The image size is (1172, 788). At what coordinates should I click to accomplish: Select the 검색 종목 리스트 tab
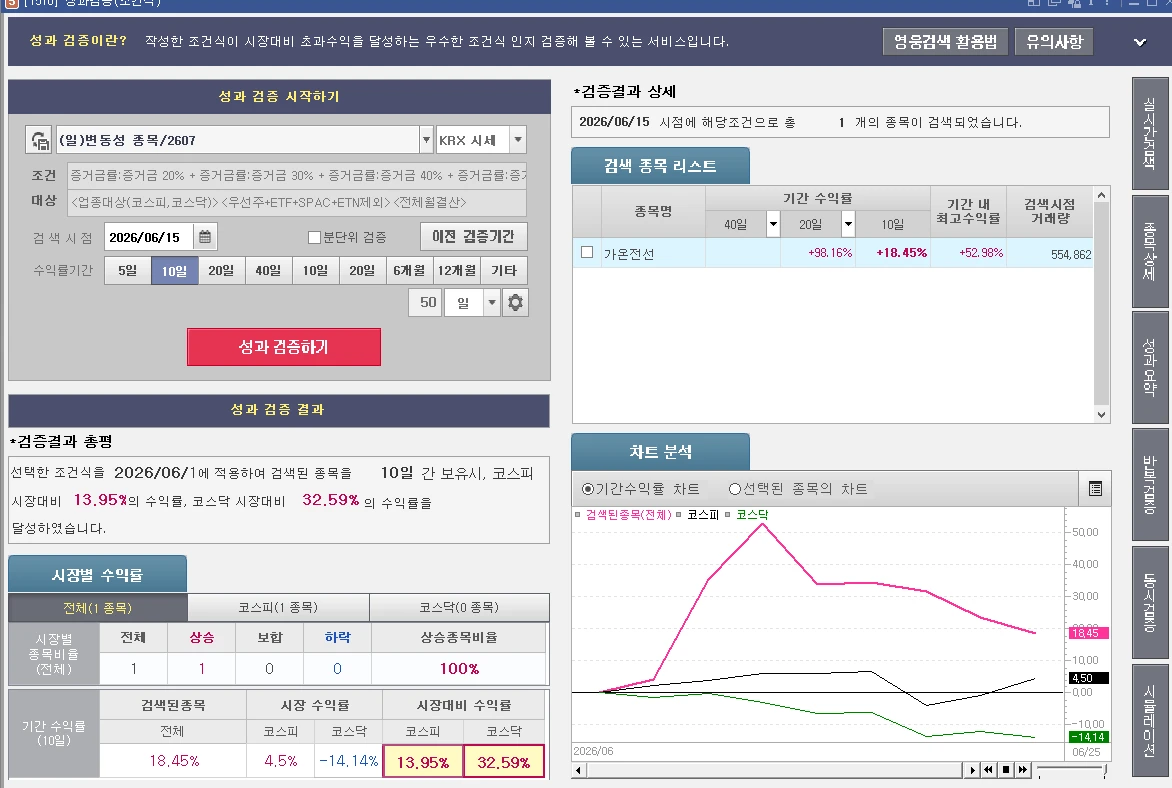click(x=660, y=166)
